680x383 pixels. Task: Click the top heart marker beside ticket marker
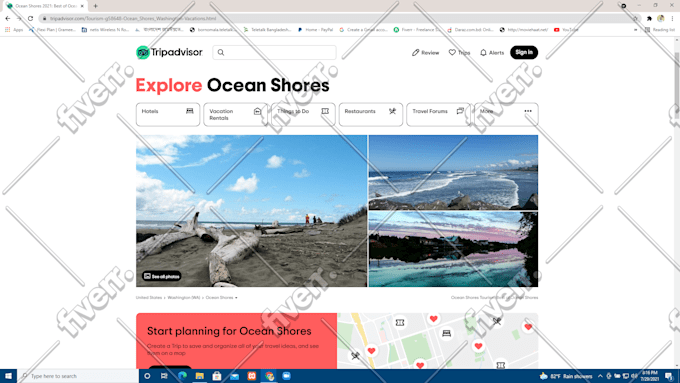433,319
